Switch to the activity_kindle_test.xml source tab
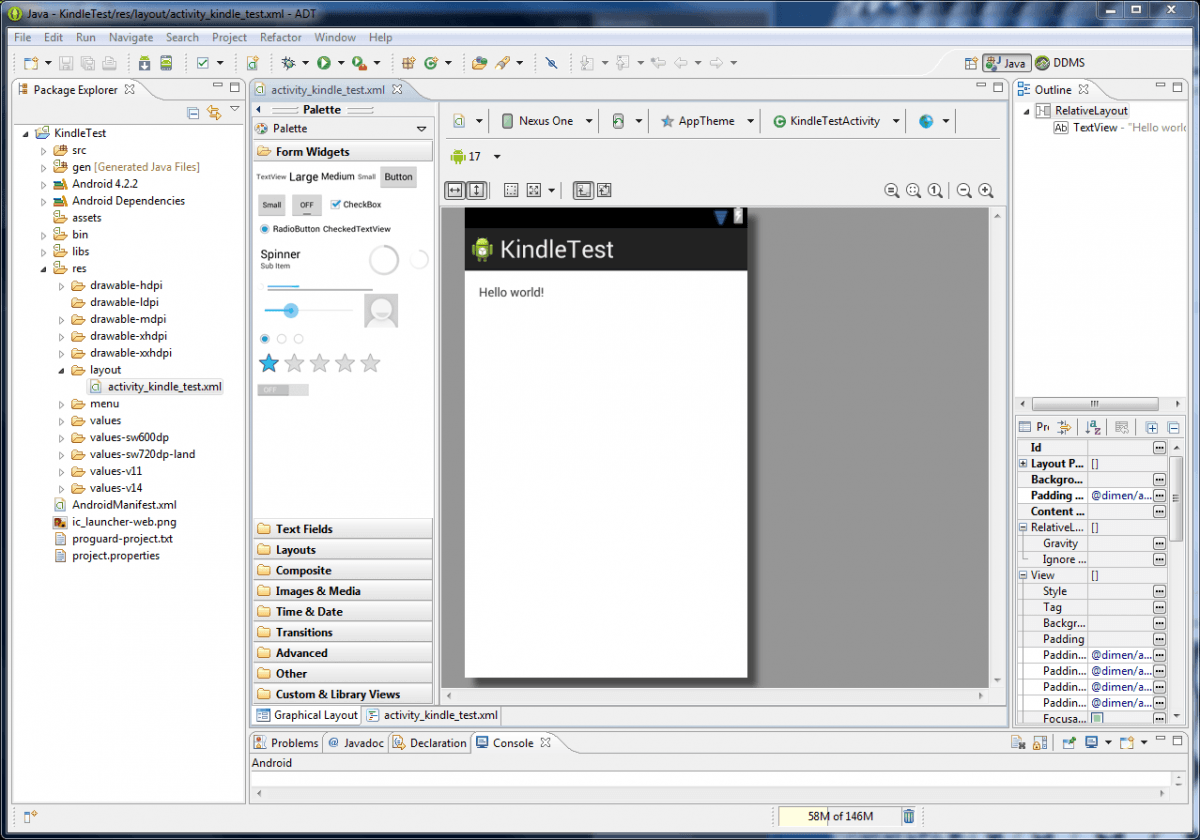Image resolution: width=1200 pixels, height=840 pixels. pos(432,715)
